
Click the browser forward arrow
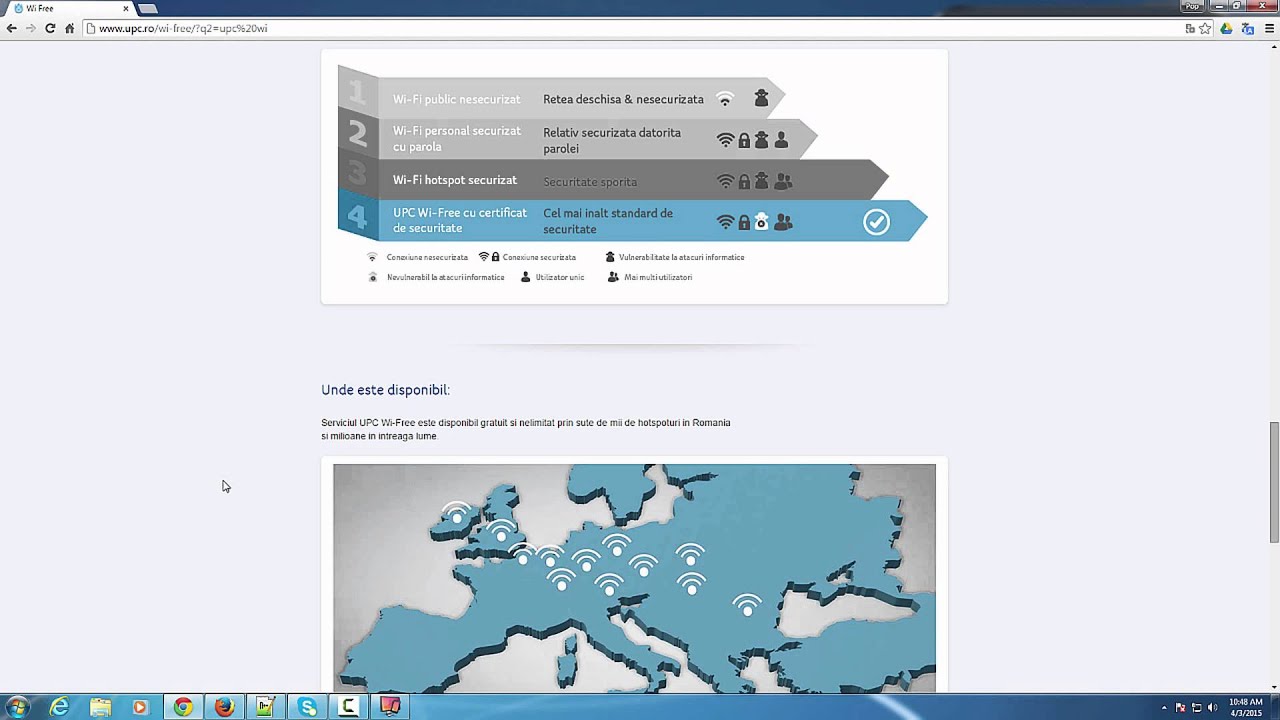click(x=30, y=28)
